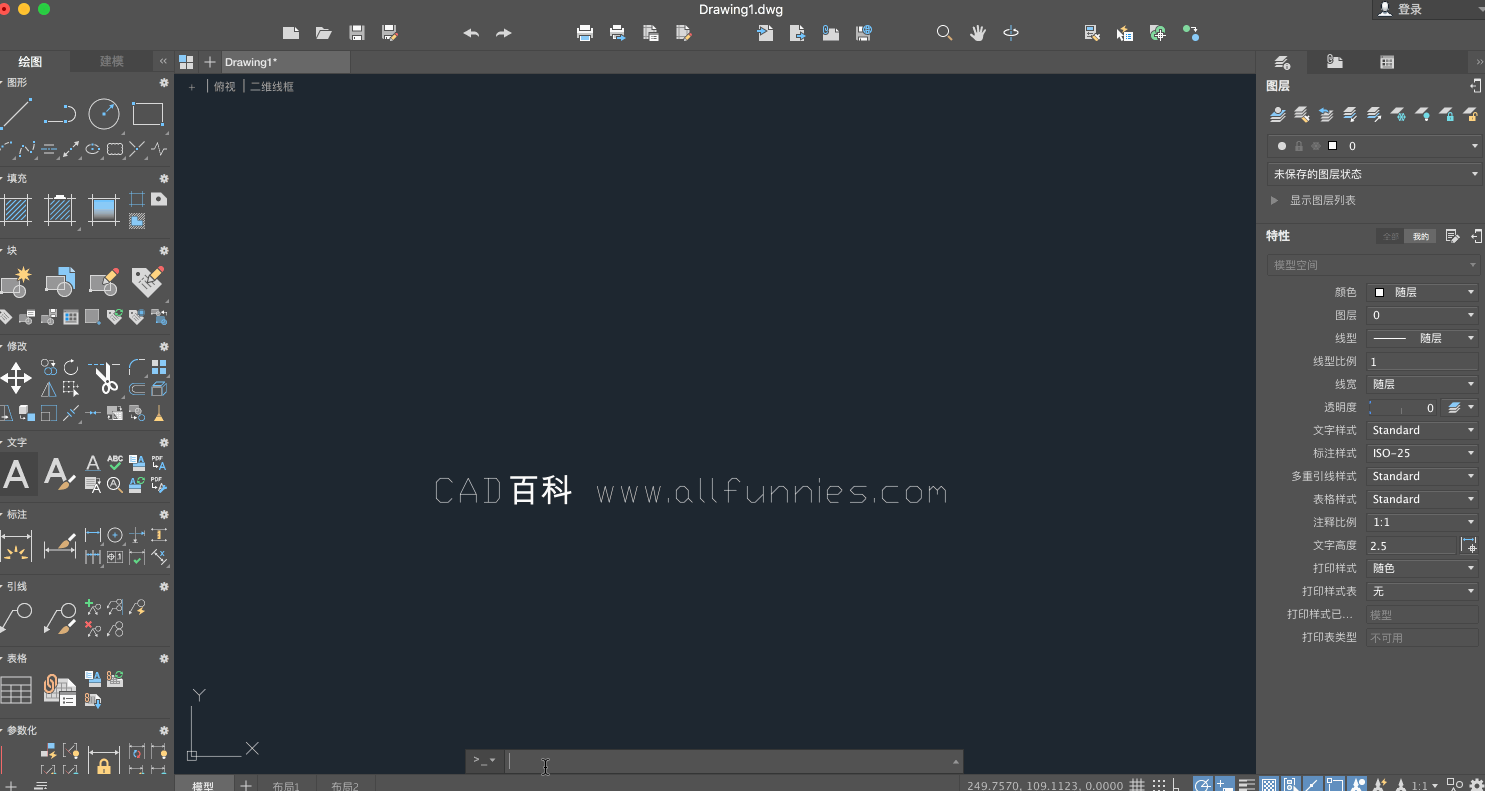
Task: Select the Table tool
Action: pyautogui.click(x=16, y=690)
